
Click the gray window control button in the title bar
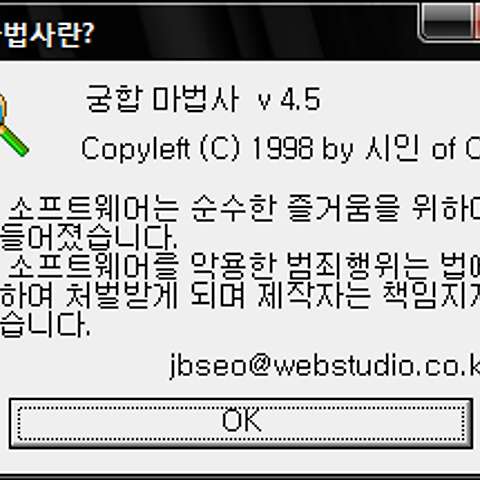pyautogui.click(x=446, y=22)
